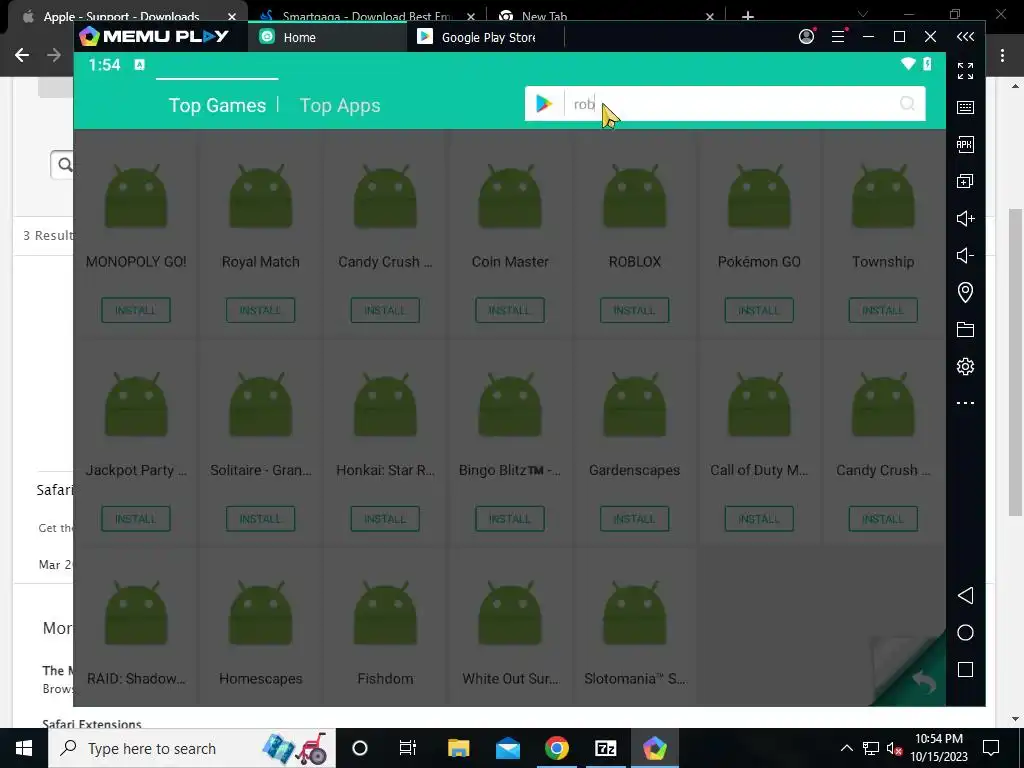Select the Google Play Store tab in MEmu
Screen dimensions: 1024x768
(486, 37)
